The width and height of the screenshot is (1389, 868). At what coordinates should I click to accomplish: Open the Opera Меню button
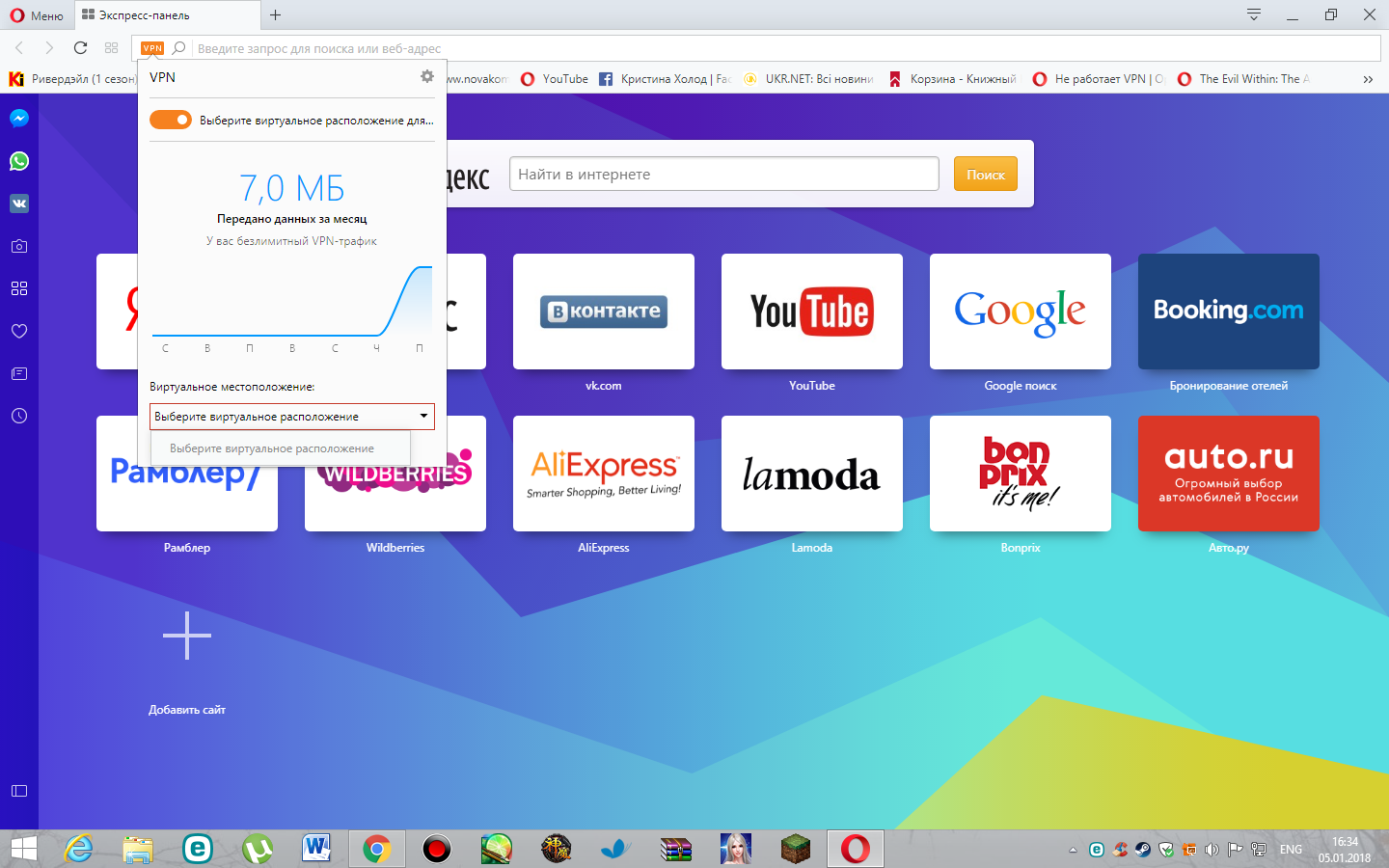[37, 15]
